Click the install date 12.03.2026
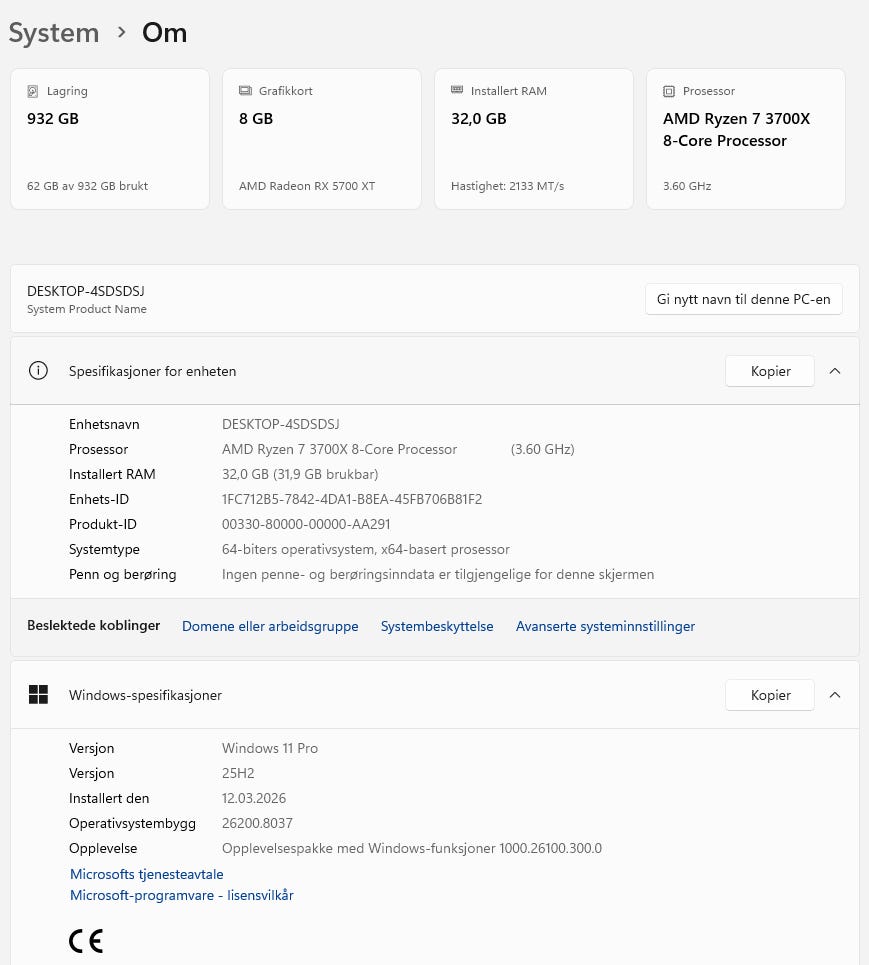The width and height of the screenshot is (869, 965). click(x=254, y=798)
